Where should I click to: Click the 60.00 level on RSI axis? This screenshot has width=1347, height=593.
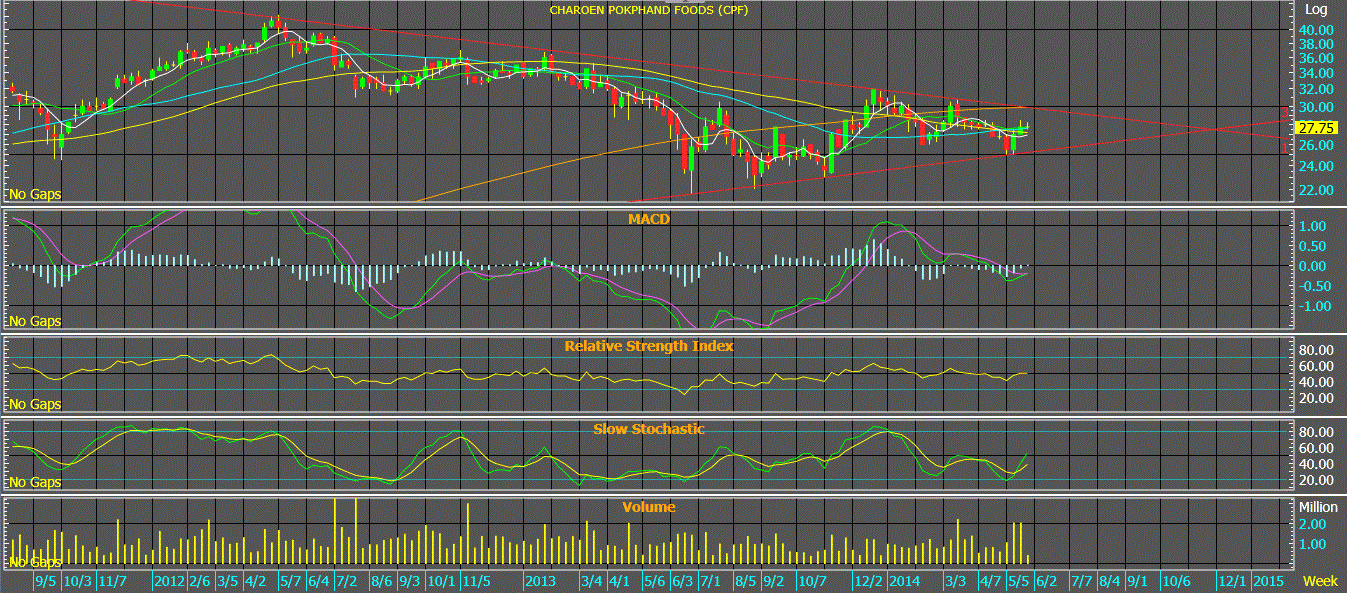(1315, 366)
